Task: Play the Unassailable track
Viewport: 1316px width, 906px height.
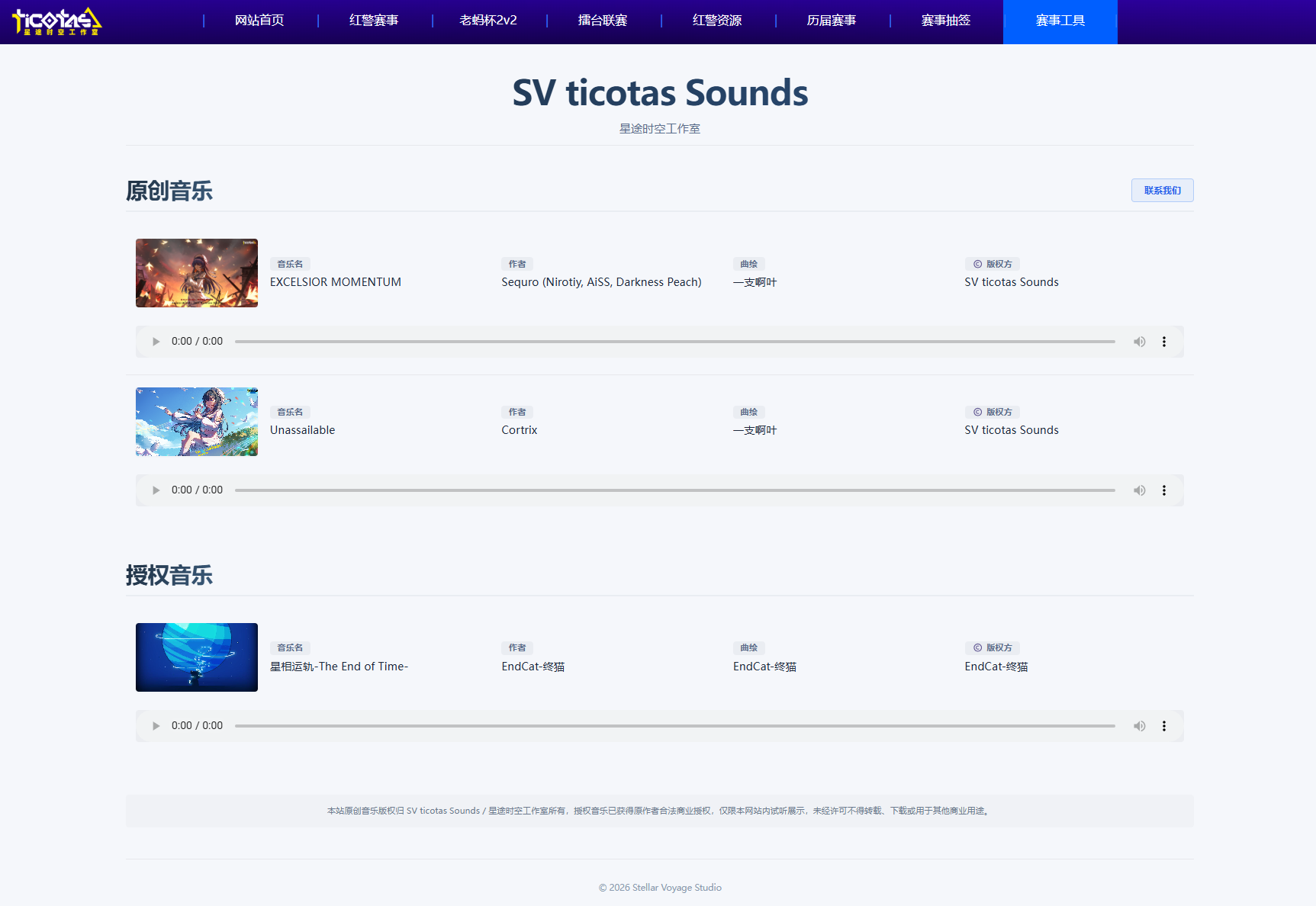Action: click(156, 490)
